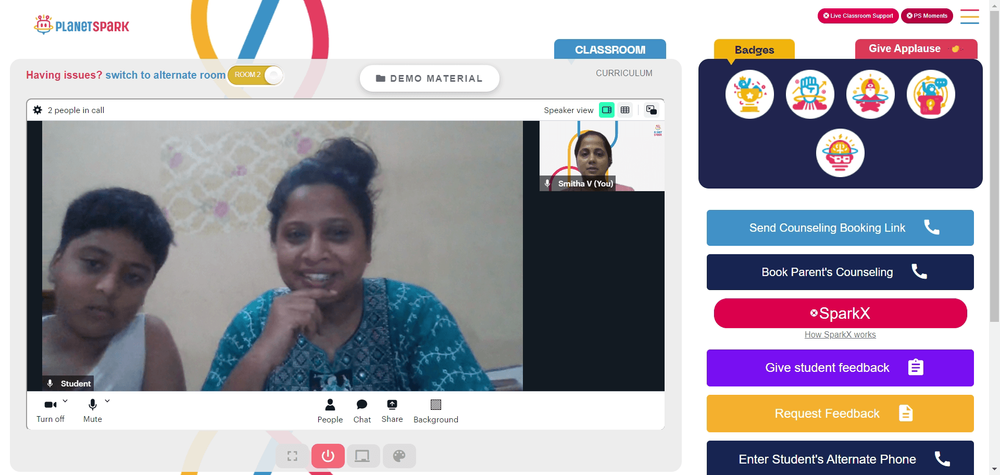Click the laptop screen icon button
The width and height of the screenshot is (1000, 475).
click(363, 456)
